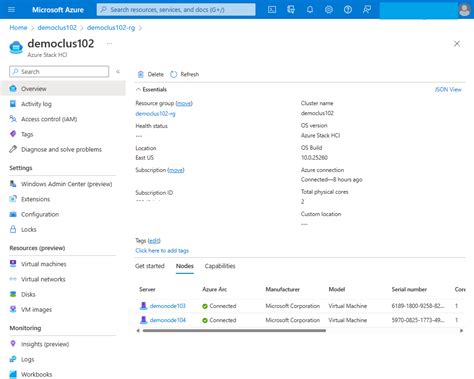The image size is (474, 379).
Task: Click the OS Build value 10.0.25260
Action: 314,158
